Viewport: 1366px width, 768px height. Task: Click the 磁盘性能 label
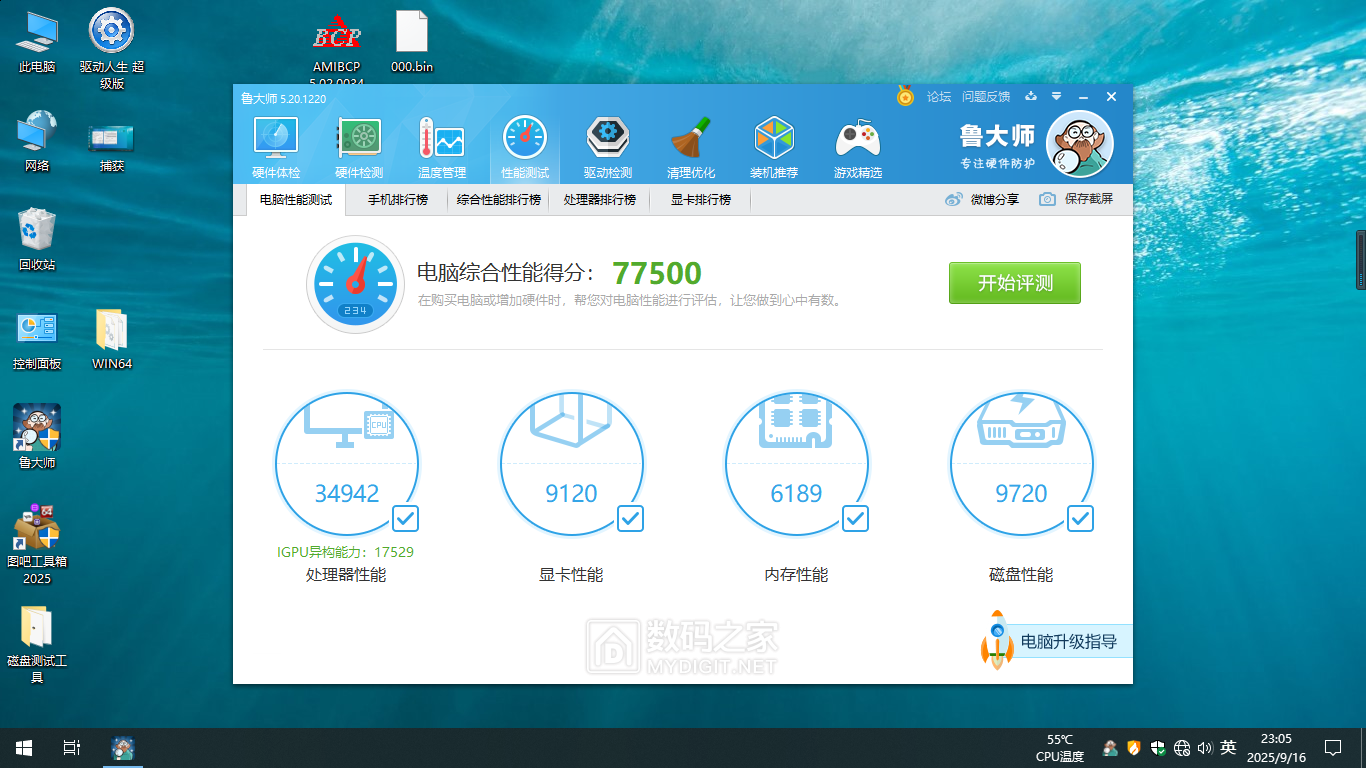pos(1021,575)
